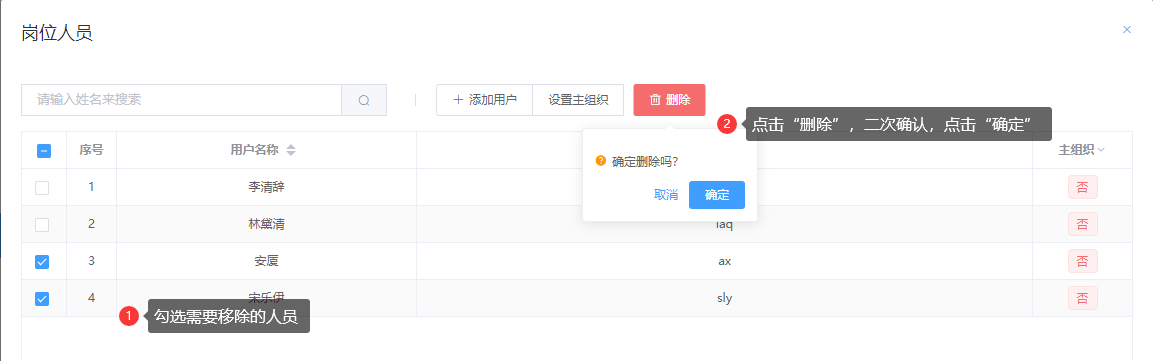Click 取消 in delete confirmation
1153x361 pixels.
click(x=665, y=195)
